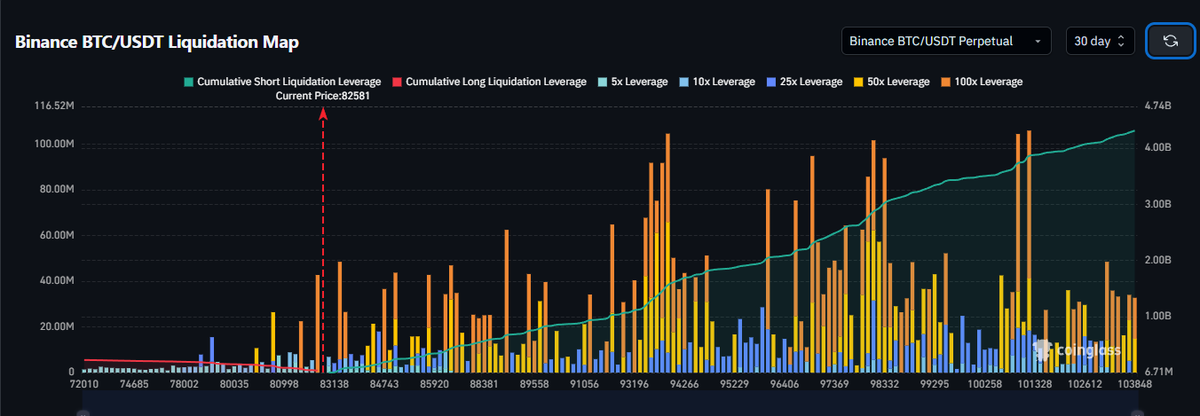
Task: Toggle Cumulative Short Liquidation Leverage legend
Action: click(x=282, y=81)
